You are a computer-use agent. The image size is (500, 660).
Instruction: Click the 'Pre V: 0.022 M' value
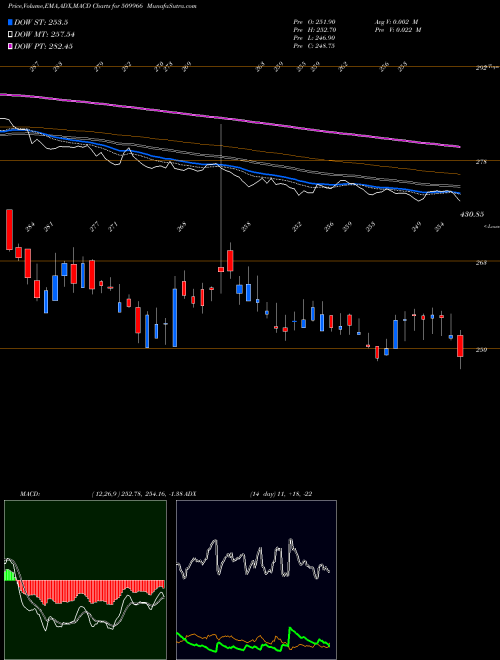pos(397,30)
